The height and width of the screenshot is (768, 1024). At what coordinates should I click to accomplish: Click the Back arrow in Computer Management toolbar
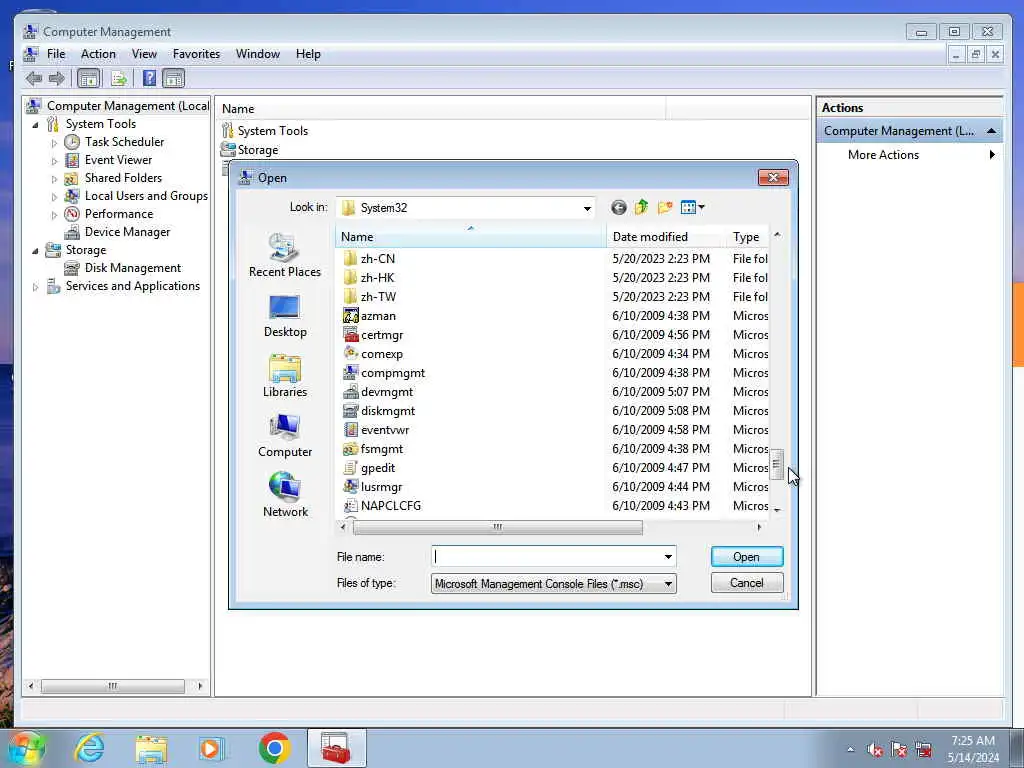pos(34,79)
